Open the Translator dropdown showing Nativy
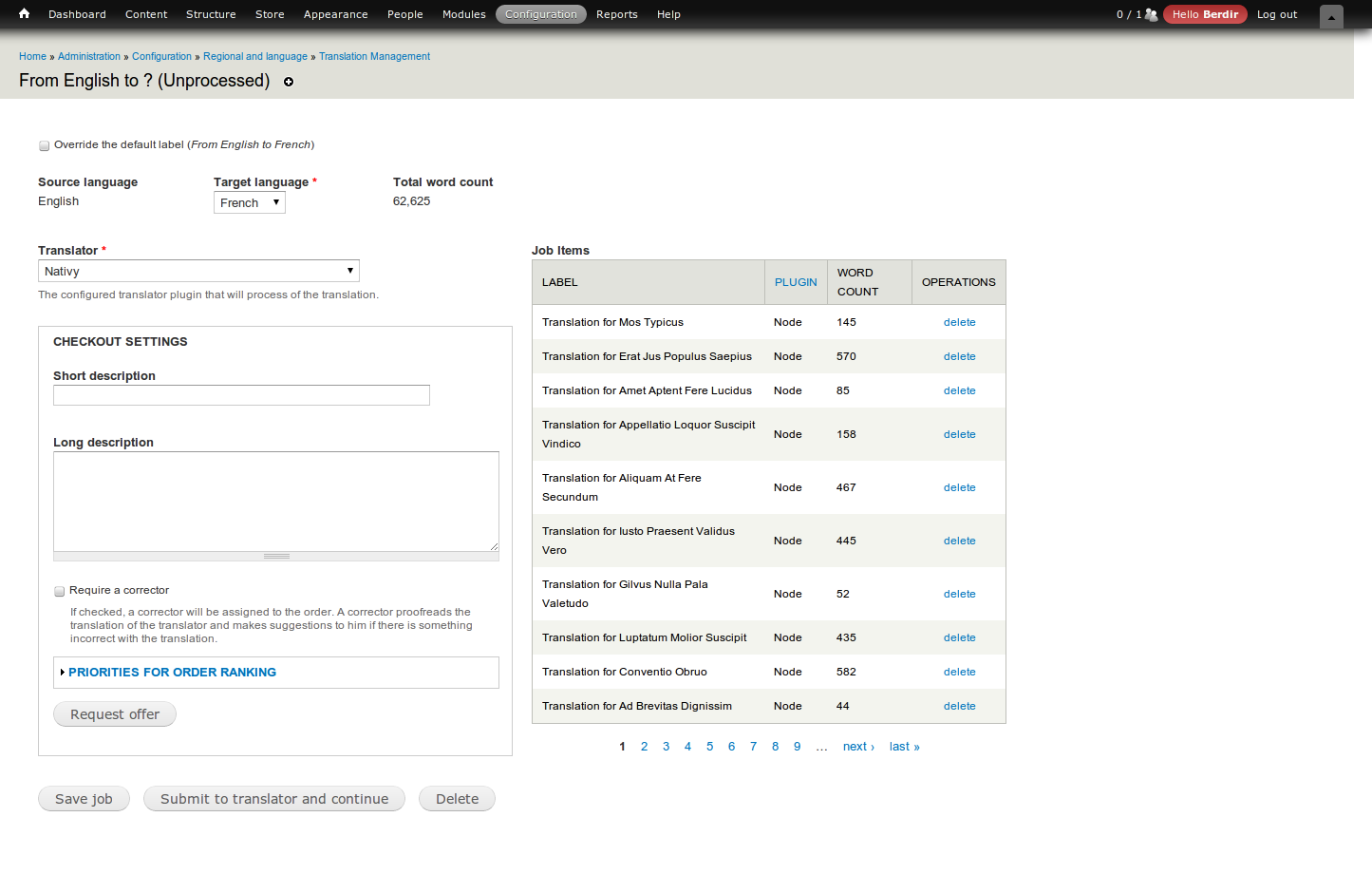This screenshot has height=874, width=1372. tap(198, 270)
